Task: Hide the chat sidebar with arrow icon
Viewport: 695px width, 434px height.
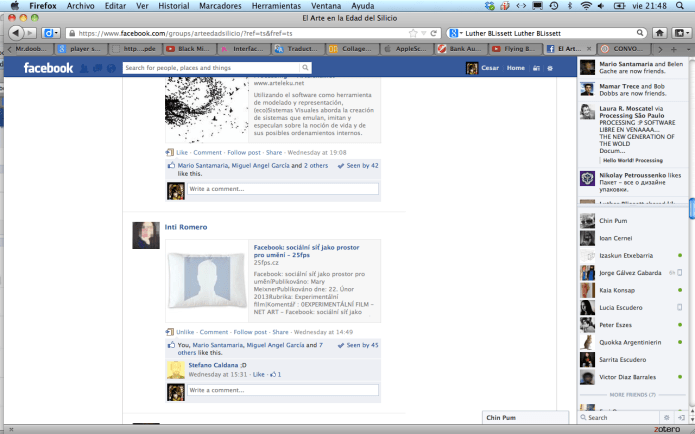Action: pyautogui.click(x=681, y=418)
